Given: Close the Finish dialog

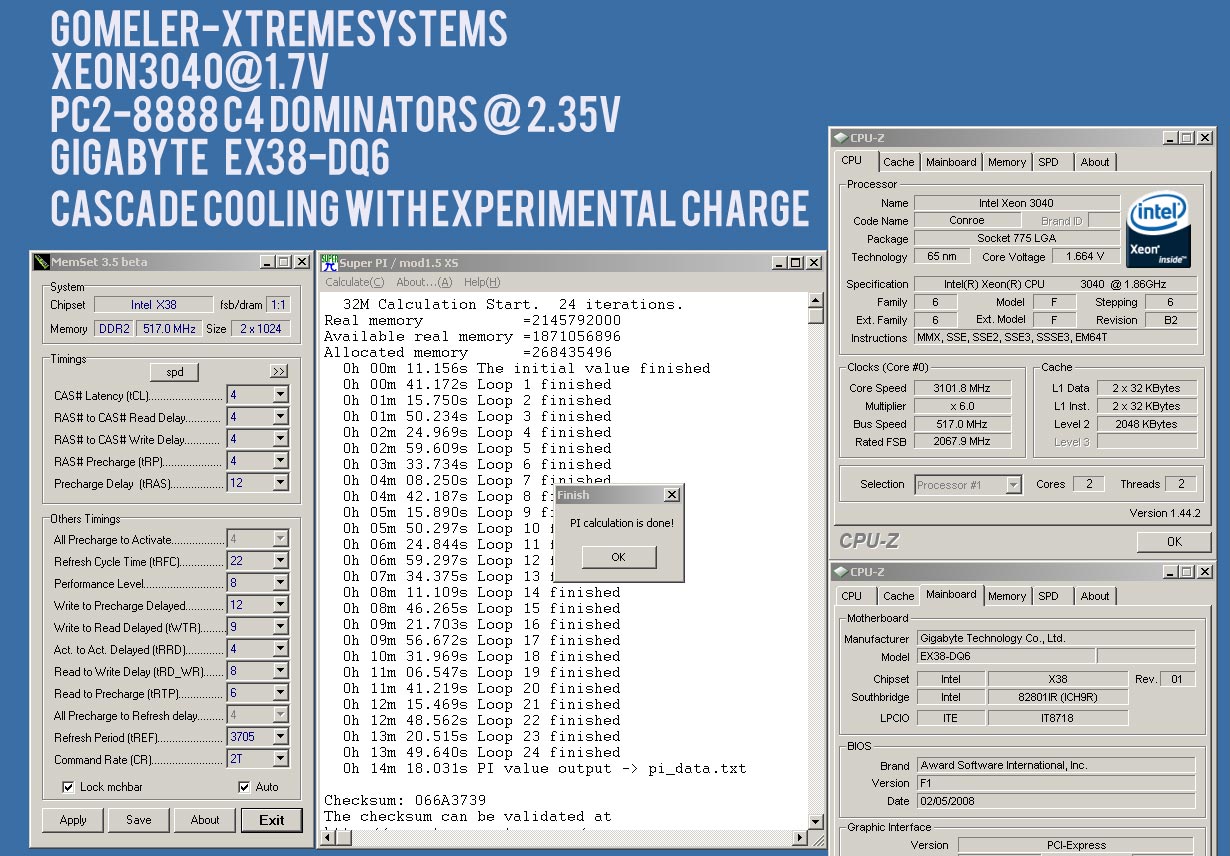Looking at the screenshot, I should click(672, 495).
